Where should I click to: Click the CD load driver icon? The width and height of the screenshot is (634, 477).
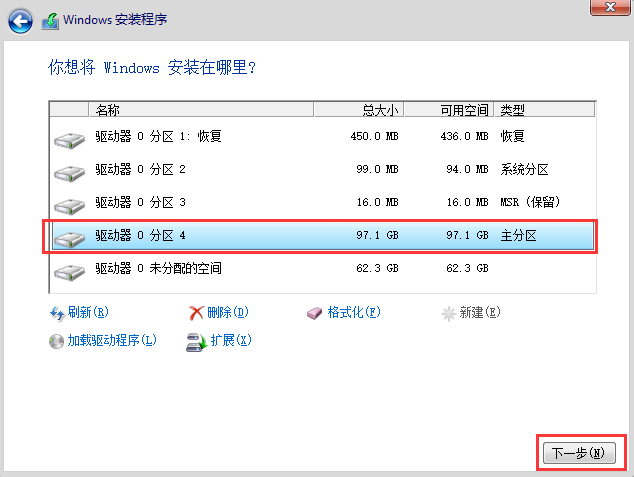click(56, 342)
